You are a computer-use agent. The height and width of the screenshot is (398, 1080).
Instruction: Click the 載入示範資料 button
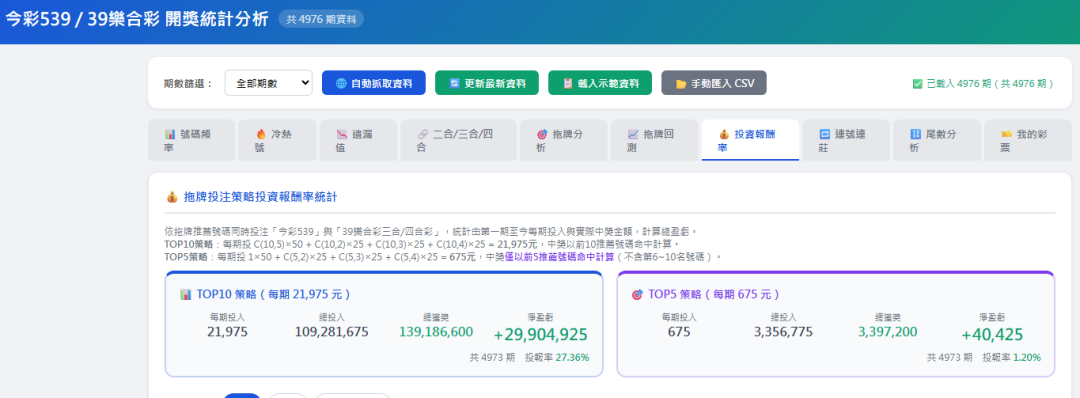[x=600, y=83]
